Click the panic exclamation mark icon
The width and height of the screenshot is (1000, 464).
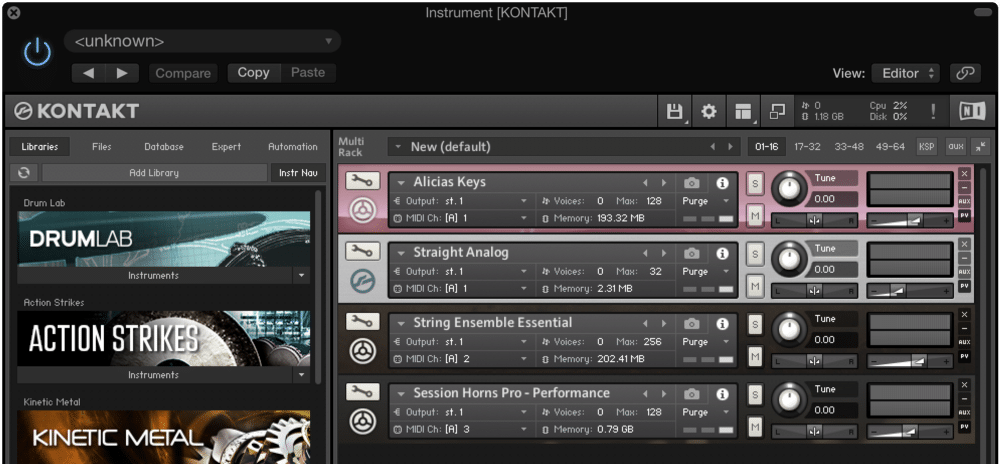(x=933, y=112)
